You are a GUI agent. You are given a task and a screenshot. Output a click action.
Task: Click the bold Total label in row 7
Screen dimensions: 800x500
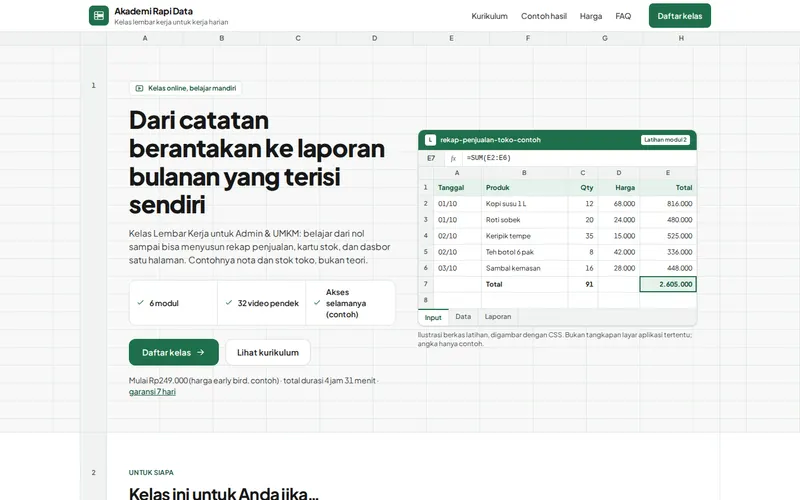[494, 284]
